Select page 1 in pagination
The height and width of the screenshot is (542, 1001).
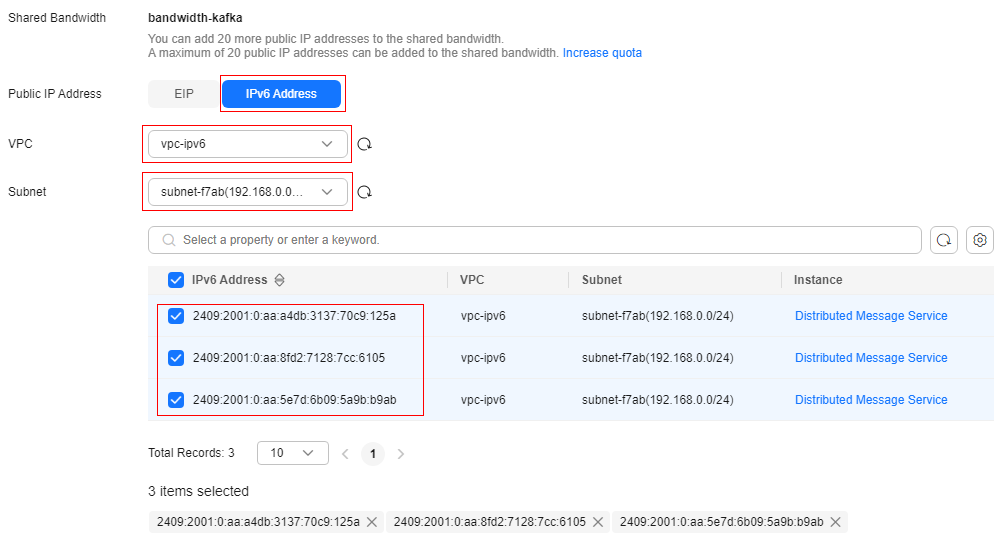click(x=373, y=454)
